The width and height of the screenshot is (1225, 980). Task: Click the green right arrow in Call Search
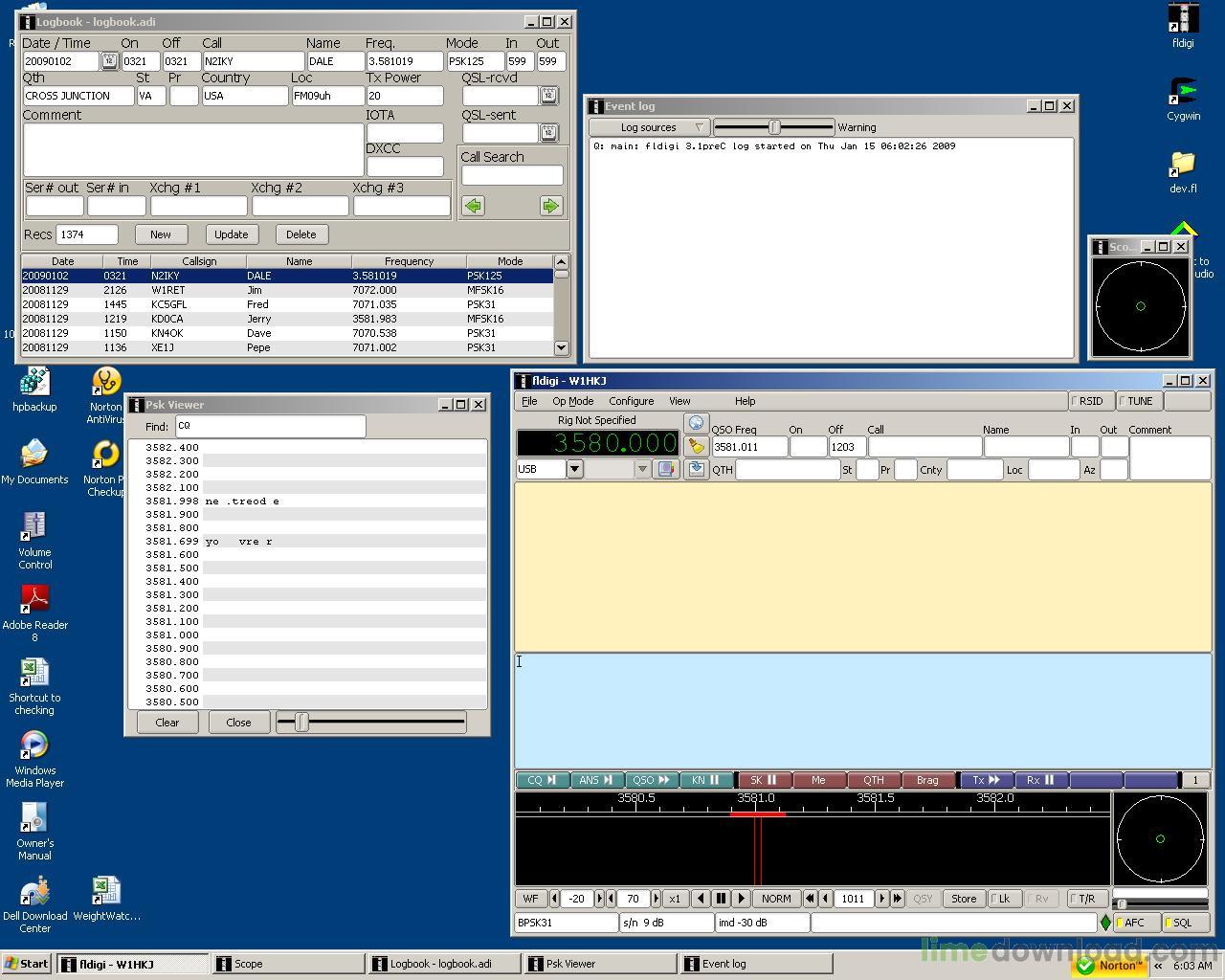coord(550,206)
